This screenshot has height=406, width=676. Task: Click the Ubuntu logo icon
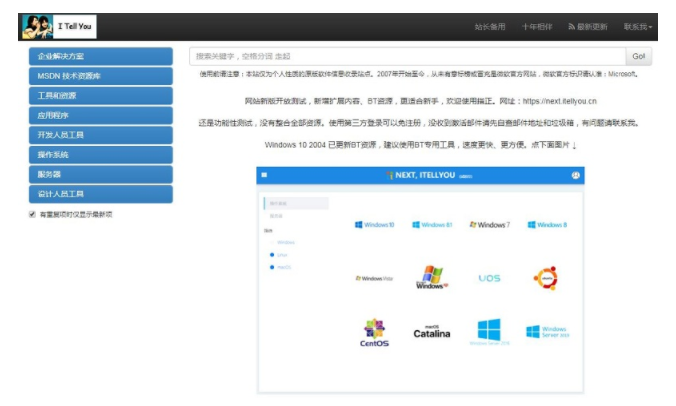click(545, 277)
